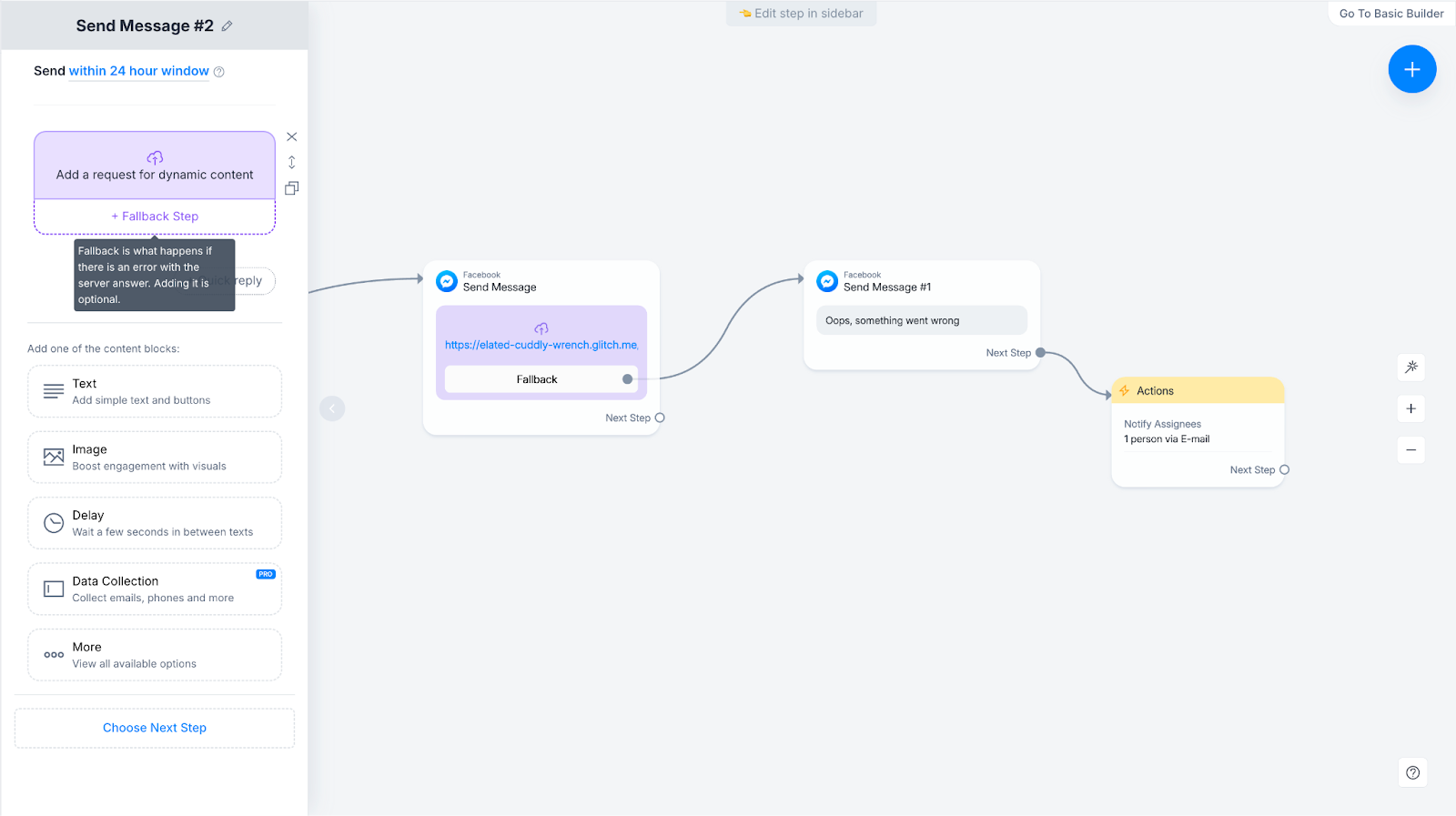Click the glitch.me URL in Send Message node
Screen dimensions: 1456x816
click(541, 345)
